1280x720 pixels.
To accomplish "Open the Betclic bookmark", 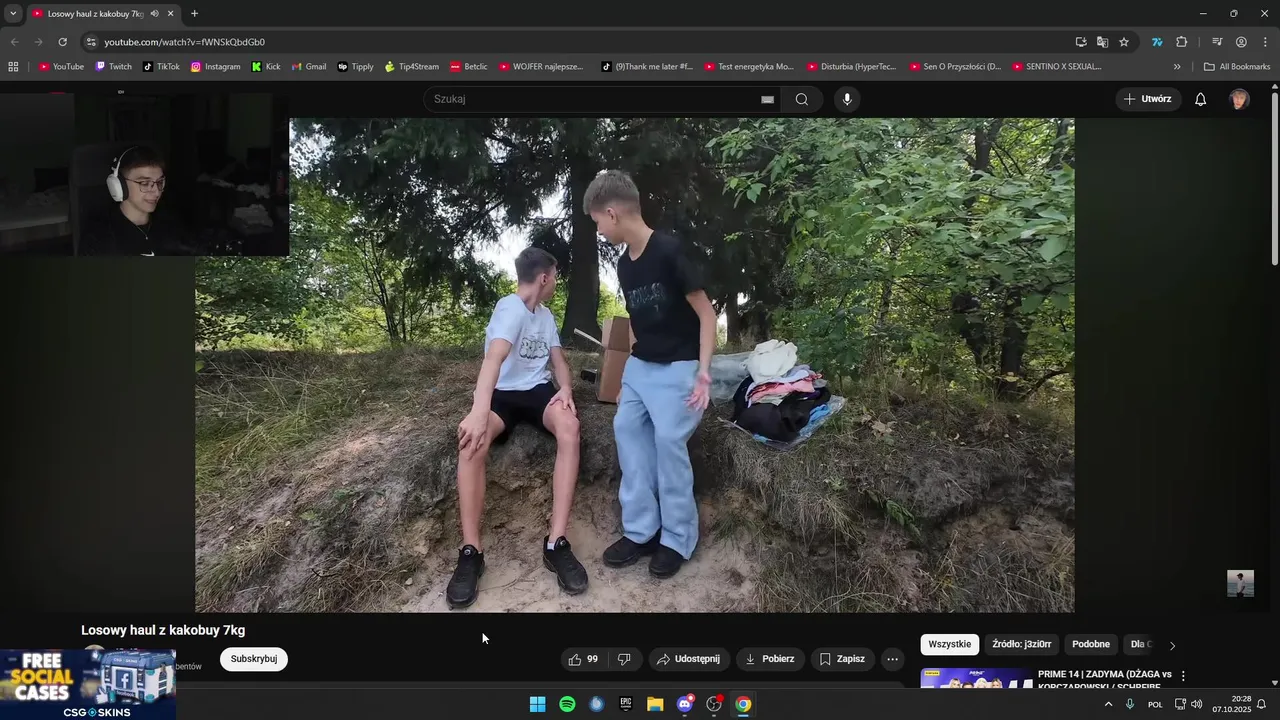I will click(469, 67).
